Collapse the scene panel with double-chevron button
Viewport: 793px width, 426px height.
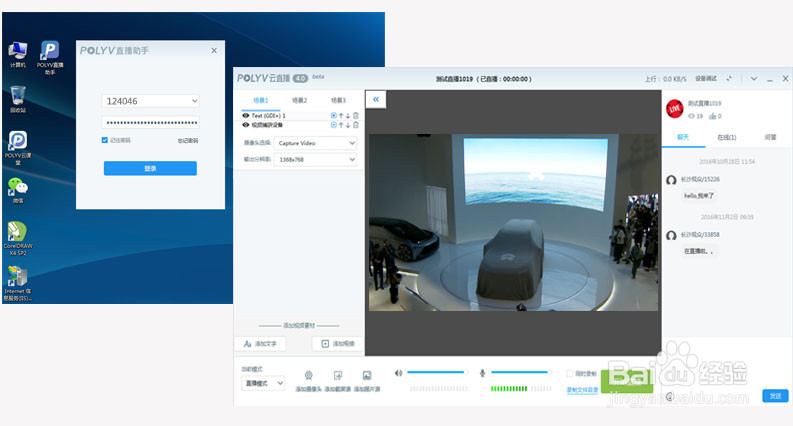coord(376,100)
